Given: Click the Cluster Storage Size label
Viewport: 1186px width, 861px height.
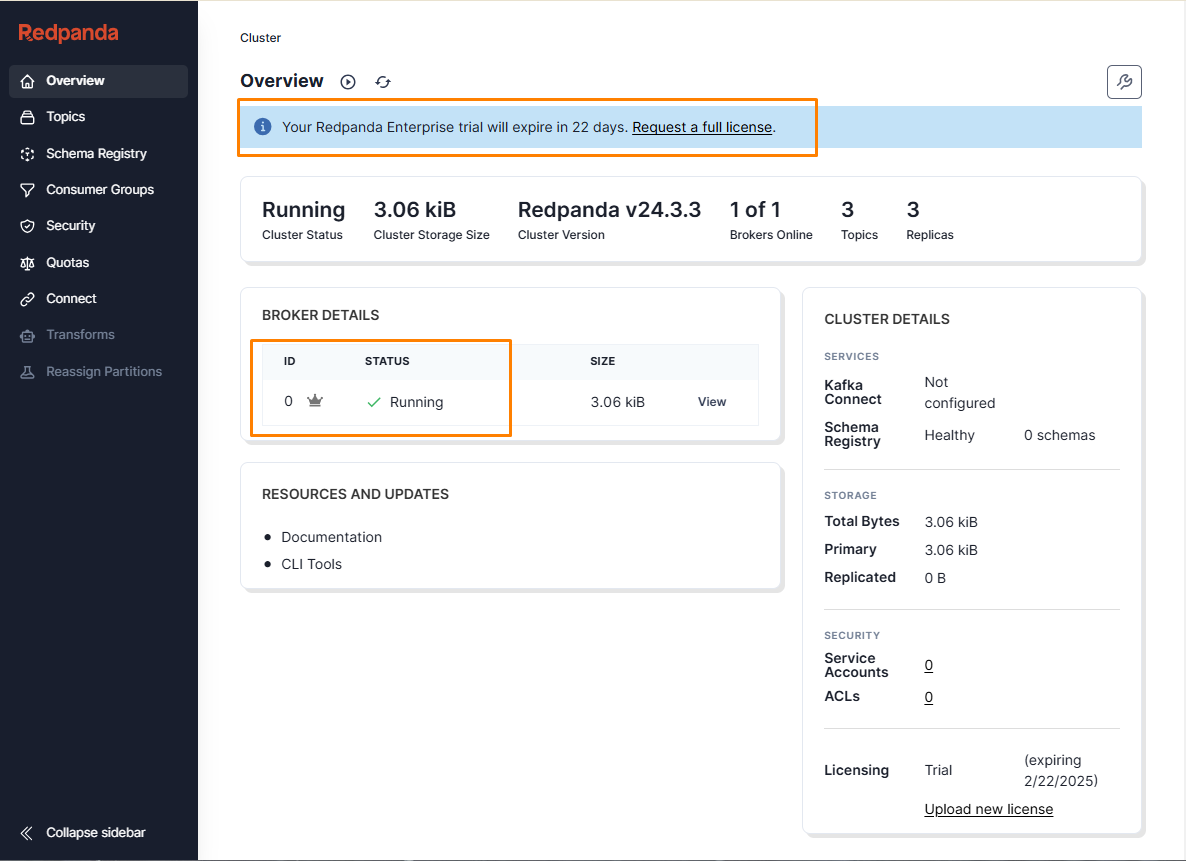Looking at the screenshot, I should pos(431,235).
